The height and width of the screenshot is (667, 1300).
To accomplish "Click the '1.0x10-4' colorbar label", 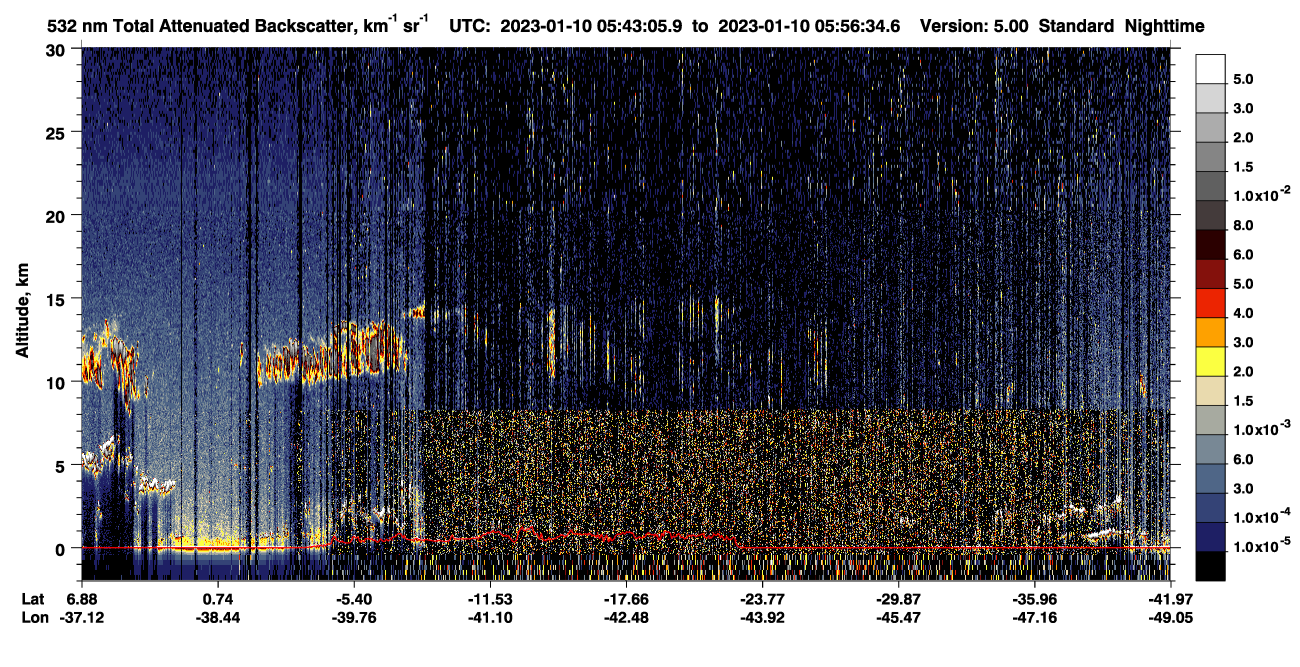I will coord(1263,517).
